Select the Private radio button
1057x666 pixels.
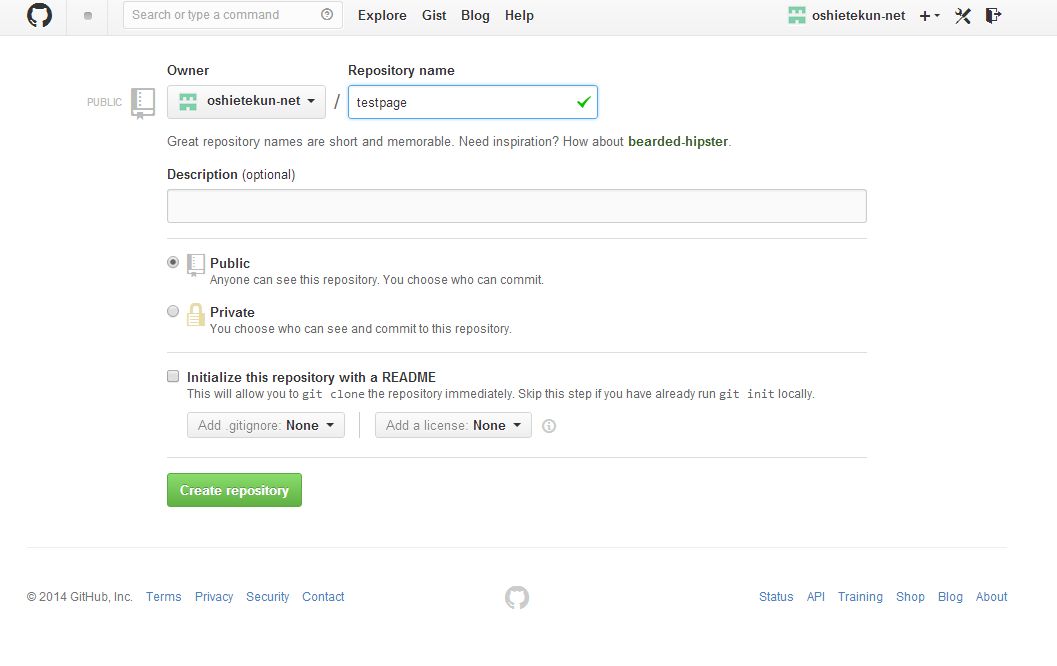pyautogui.click(x=173, y=311)
